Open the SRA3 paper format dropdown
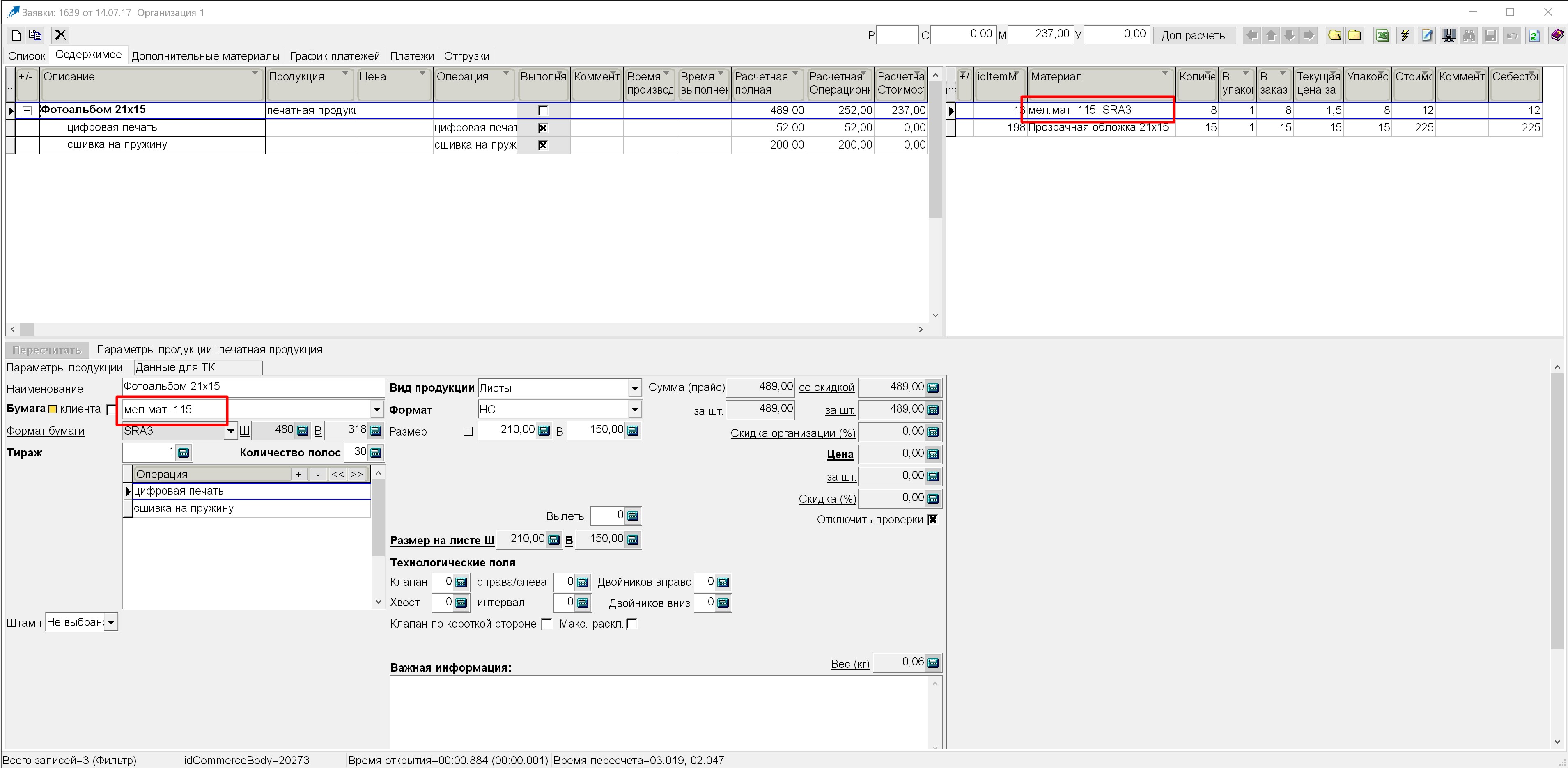 pyautogui.click(x=231, y=431)
